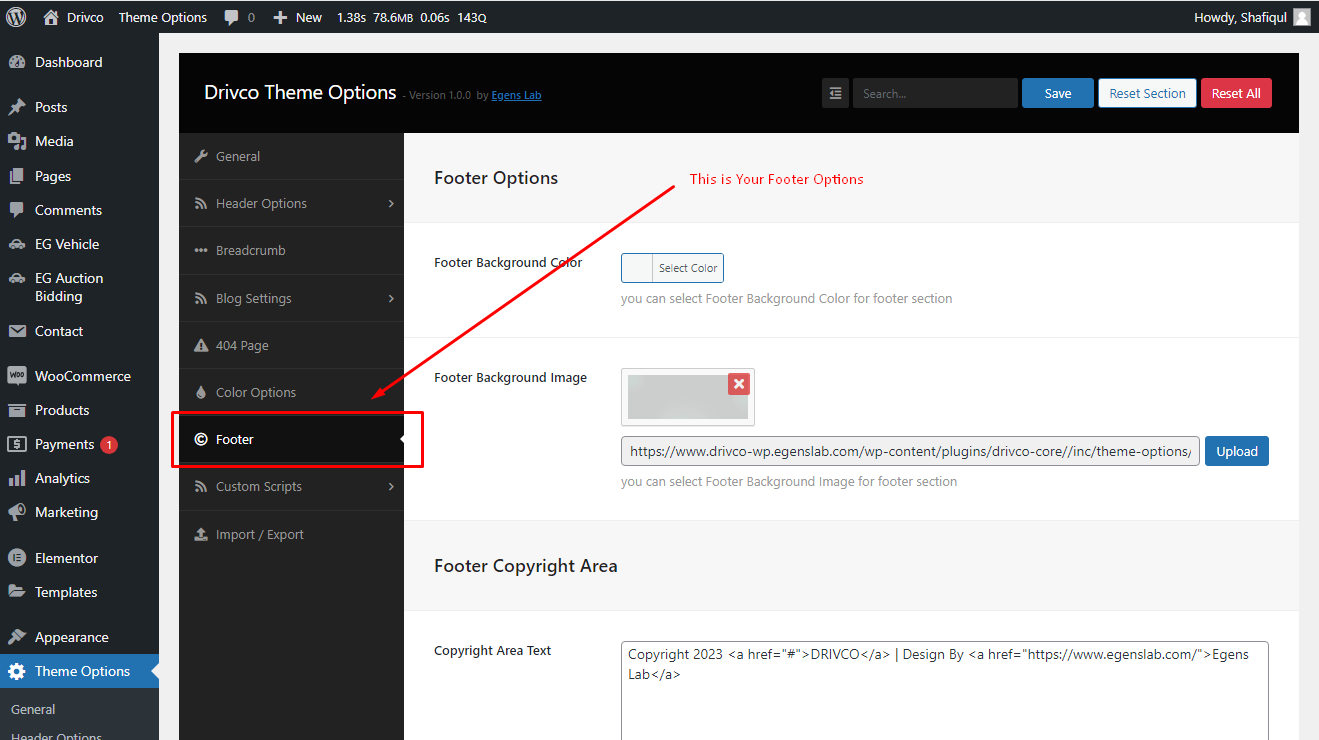
Task: Click the Elementor logo icon
Action: [16, 558]
